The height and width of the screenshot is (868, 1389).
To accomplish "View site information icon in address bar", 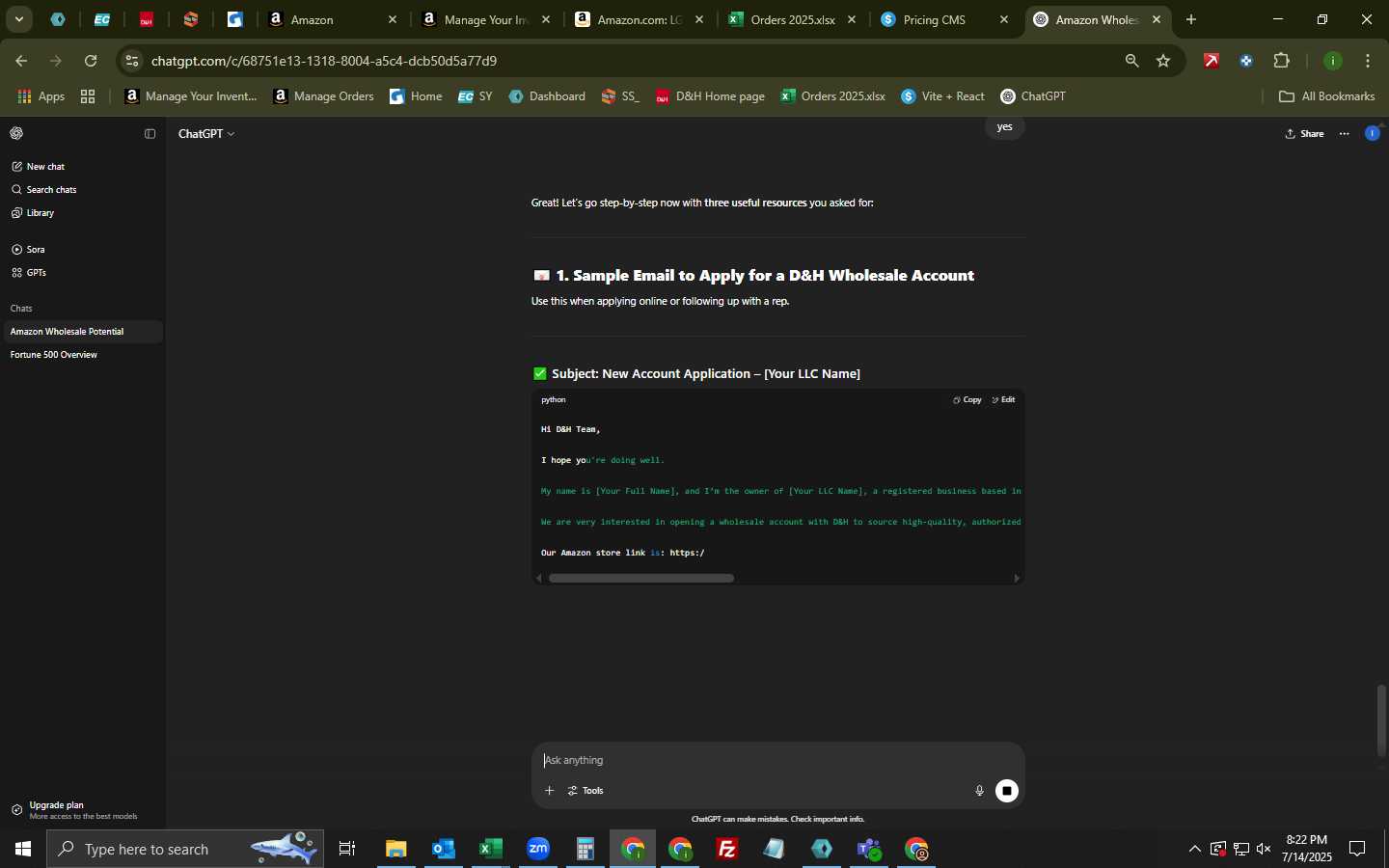I will [x=132, y=61].
